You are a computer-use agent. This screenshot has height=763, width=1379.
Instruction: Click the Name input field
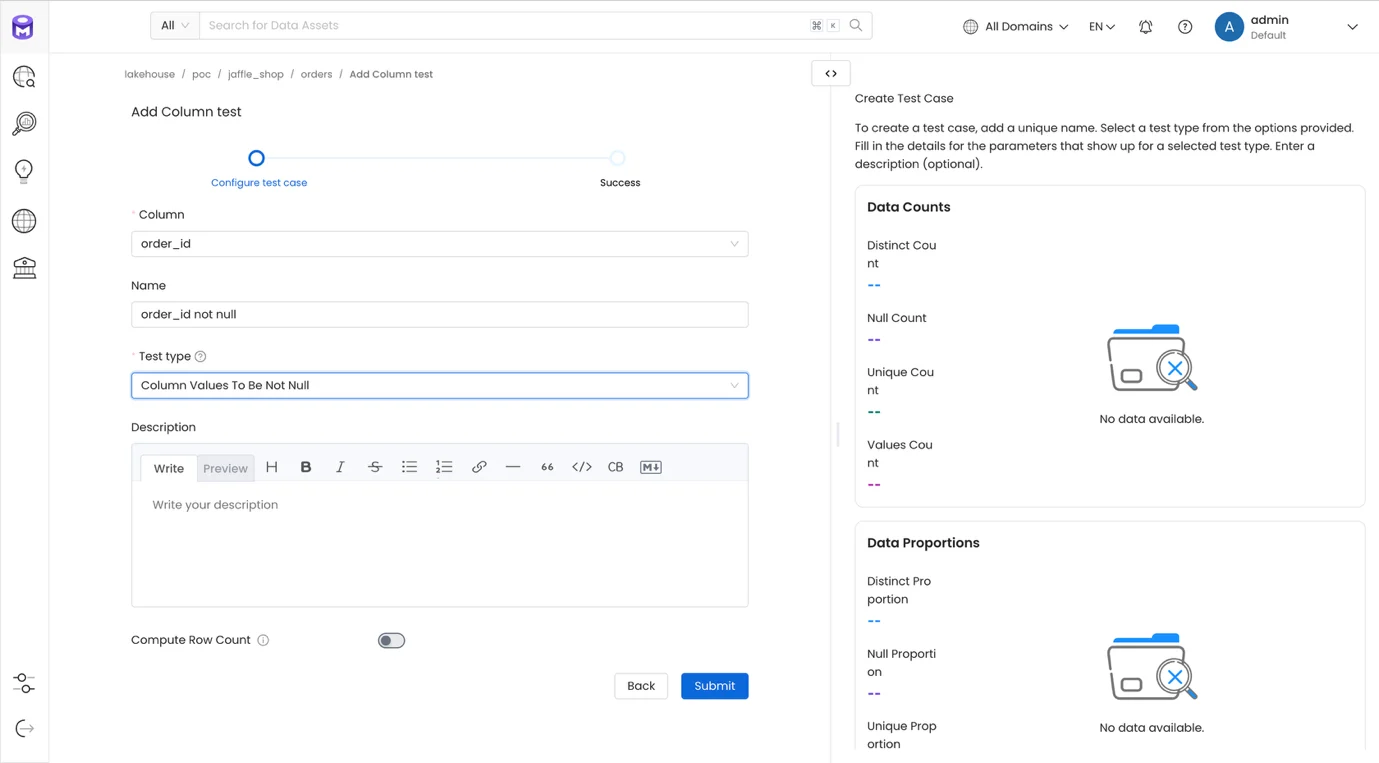[439, 314]
